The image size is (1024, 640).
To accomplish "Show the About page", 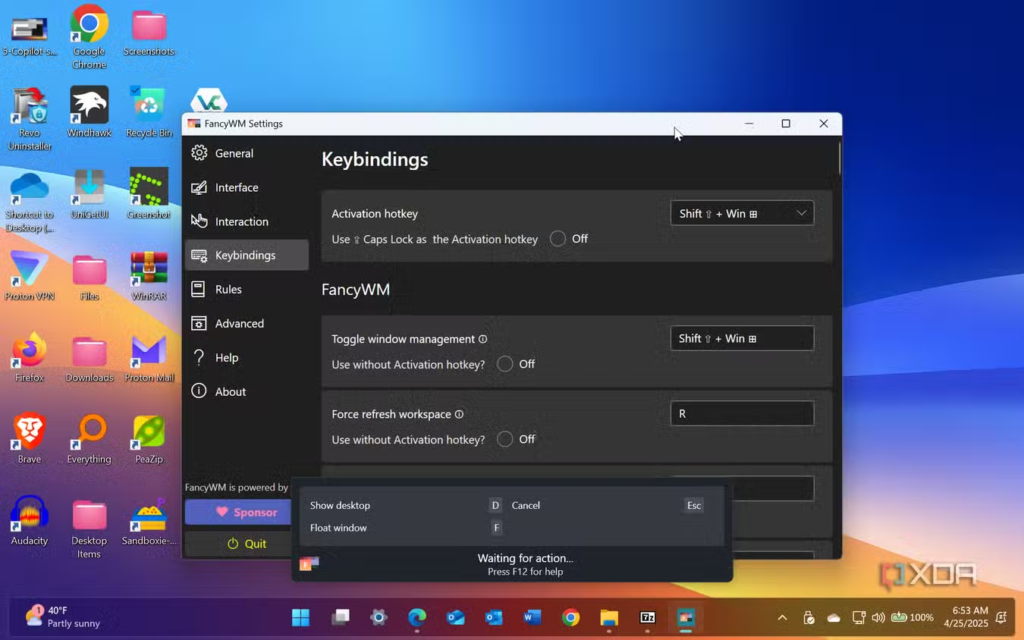I will [246, 391].
